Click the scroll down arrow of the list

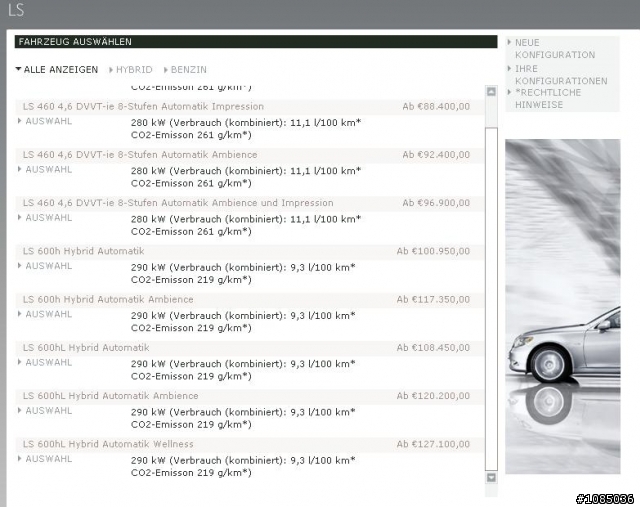pos(491,477)
